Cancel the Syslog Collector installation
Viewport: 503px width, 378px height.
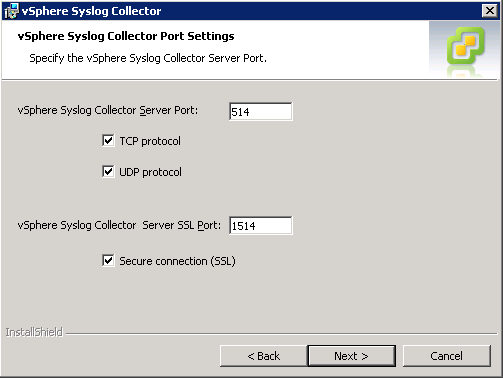point(447,356)
